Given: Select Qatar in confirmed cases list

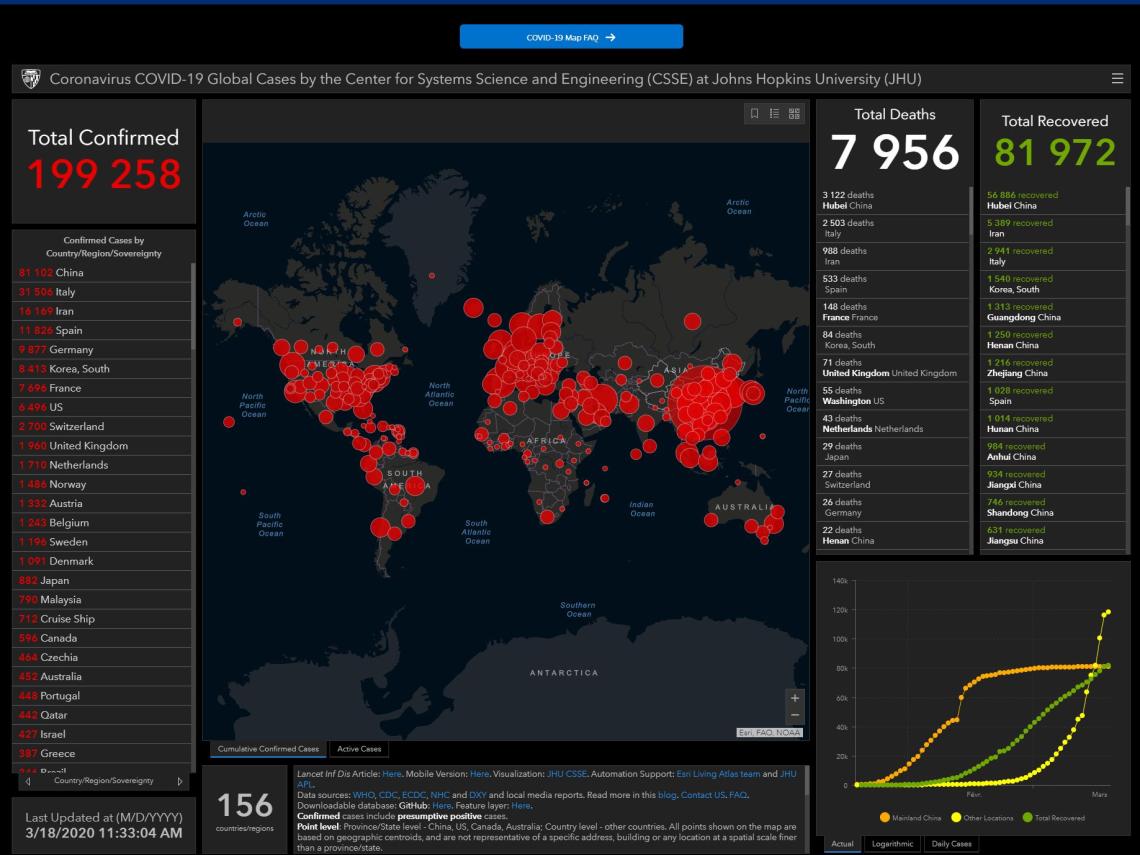Looking at the screenshot, I should (x=103, y=715).
